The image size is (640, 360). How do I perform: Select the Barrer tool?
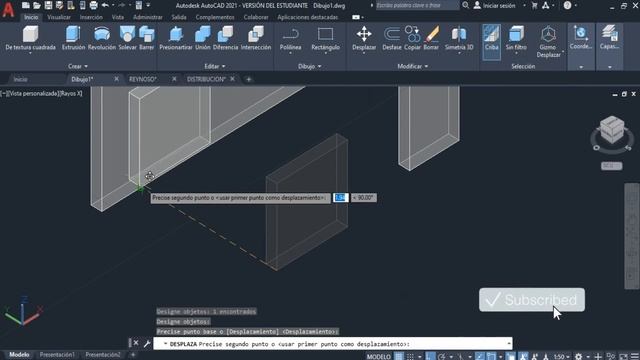(147, 38)
